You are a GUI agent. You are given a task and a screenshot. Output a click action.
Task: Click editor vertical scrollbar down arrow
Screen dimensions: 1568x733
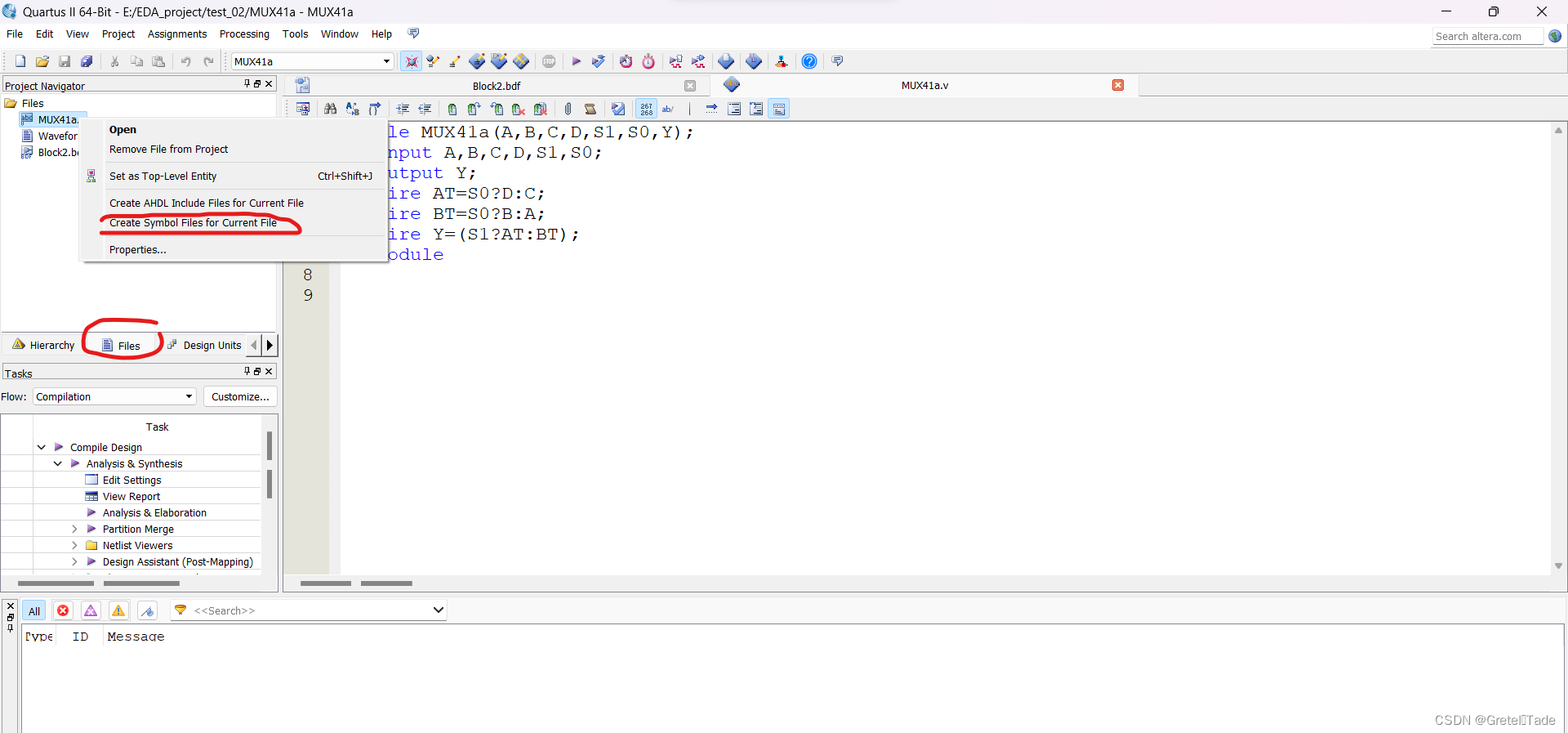coord(1558,565)
